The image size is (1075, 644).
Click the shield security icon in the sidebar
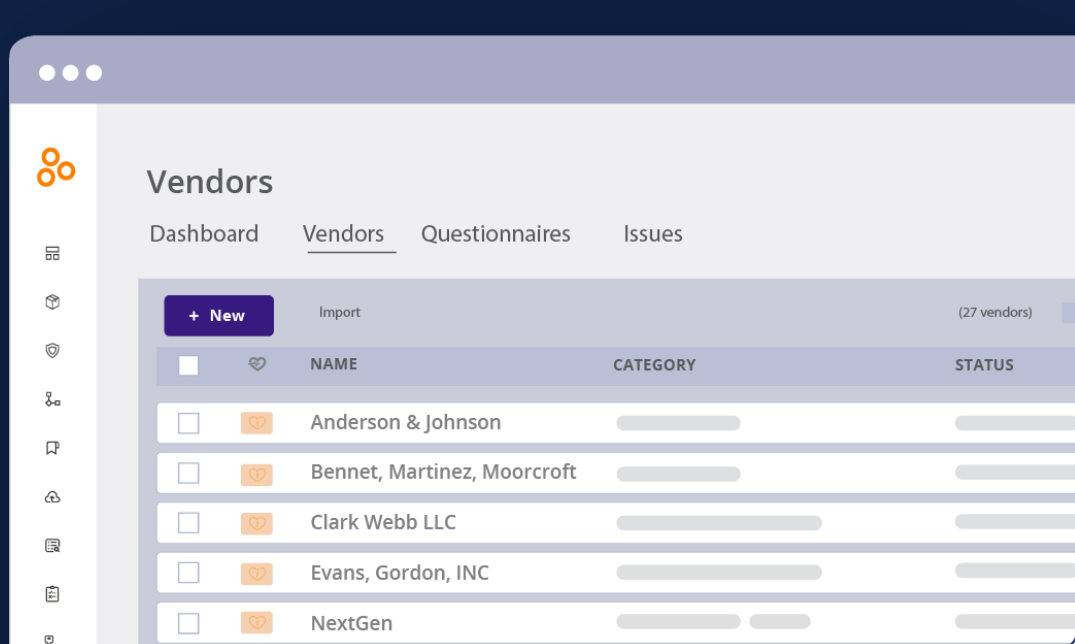pos(52,350)
